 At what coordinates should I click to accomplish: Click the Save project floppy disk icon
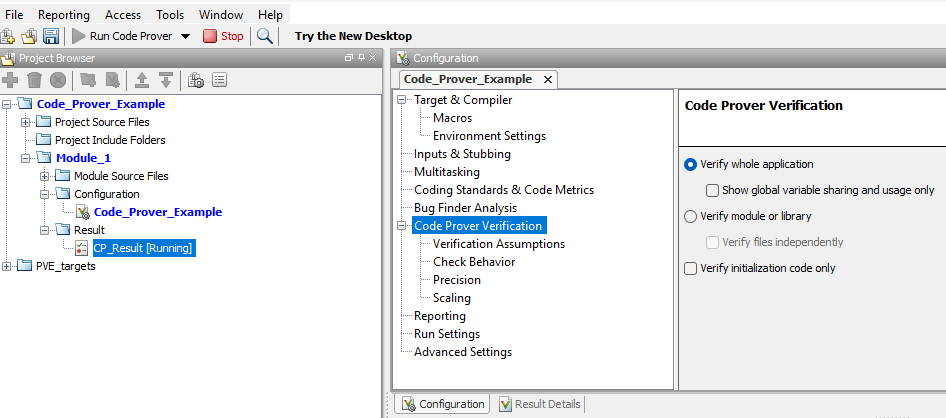tap(50, 36)
